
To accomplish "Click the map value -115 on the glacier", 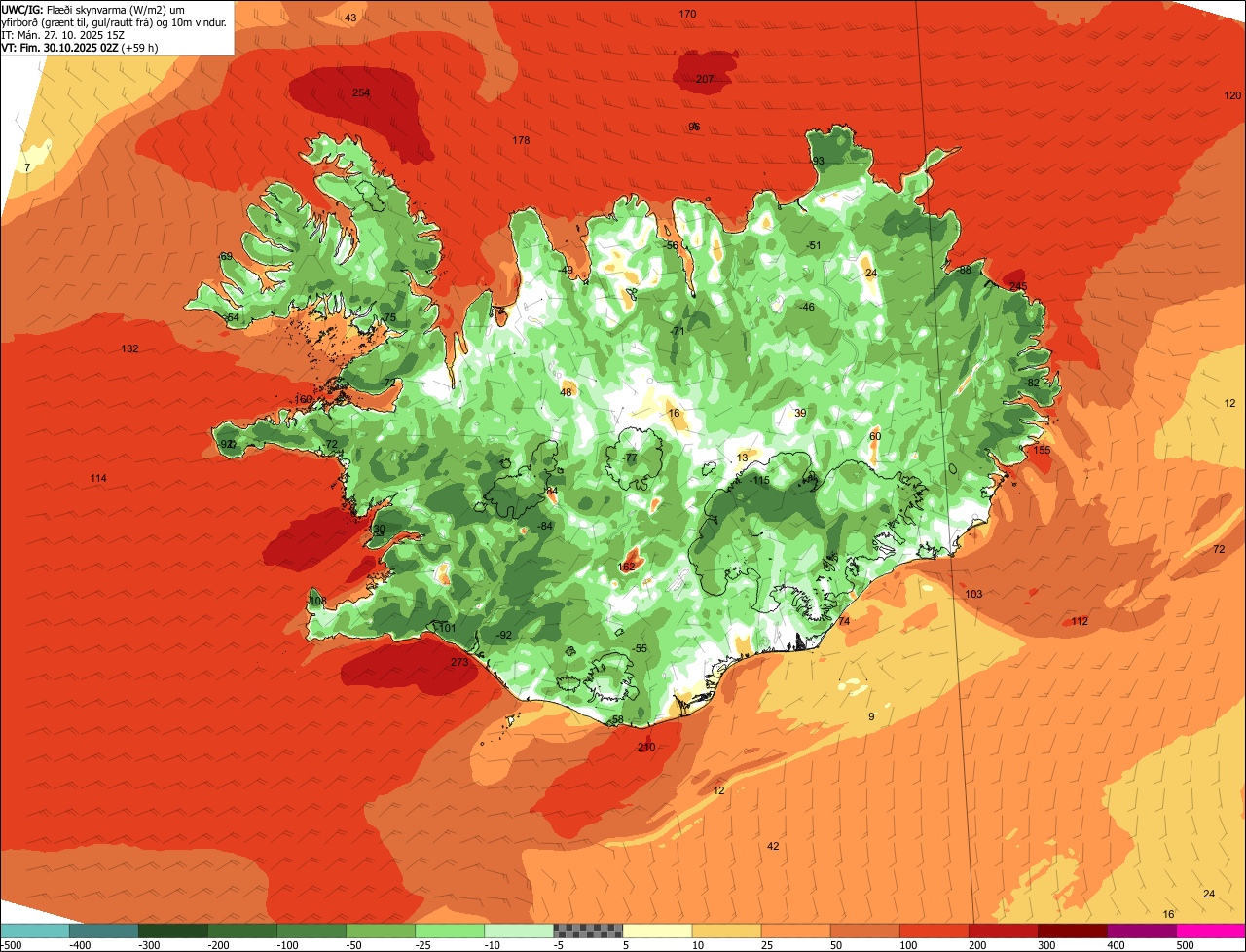I will pyautogui.click(x=759, y=480).
